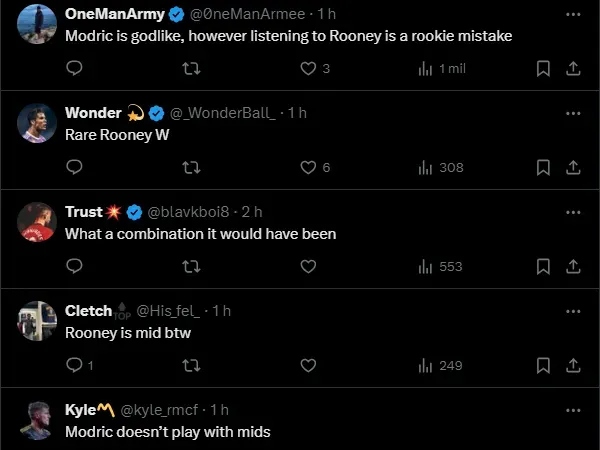Share Trust's tweet

[x=573, y=267]
